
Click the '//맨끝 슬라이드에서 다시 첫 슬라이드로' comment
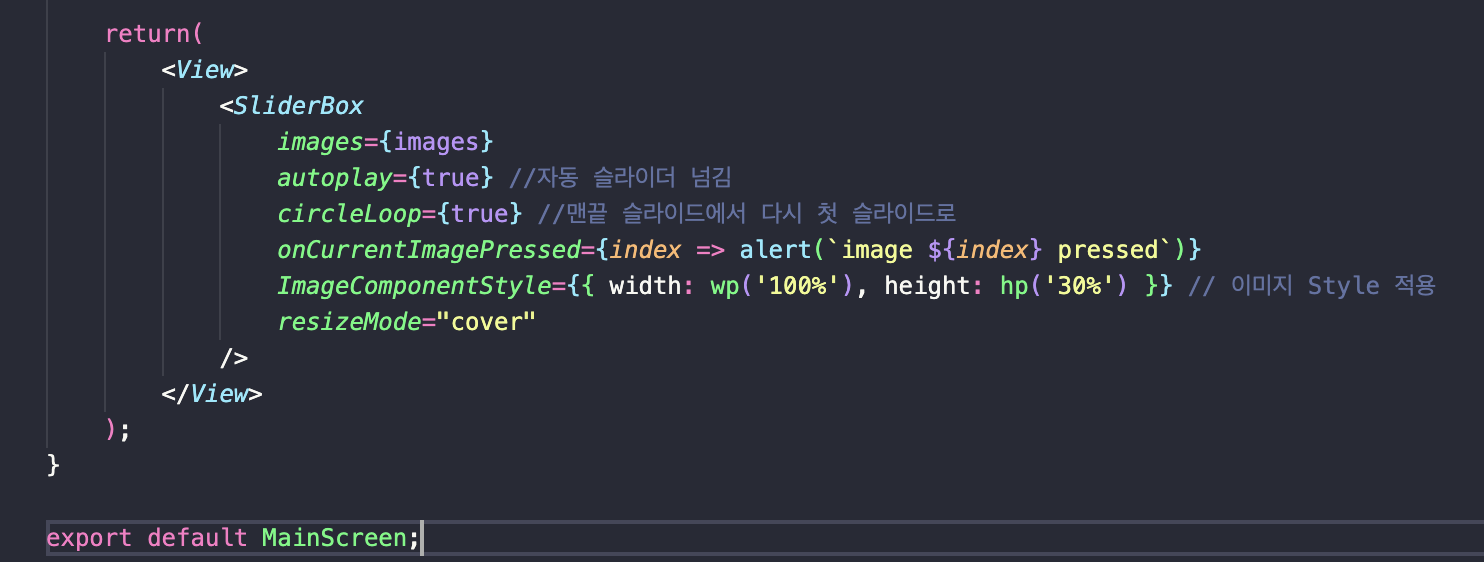tap(747, 213)
